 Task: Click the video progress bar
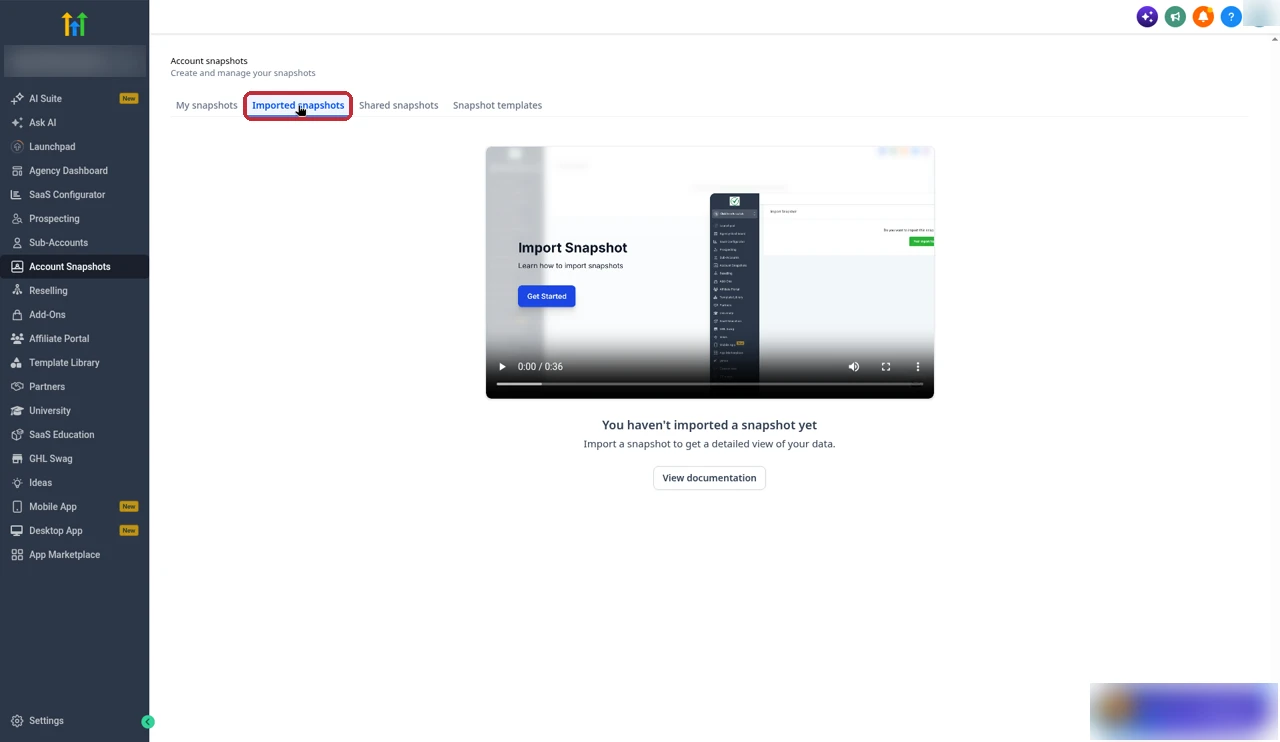click(710, 384)
